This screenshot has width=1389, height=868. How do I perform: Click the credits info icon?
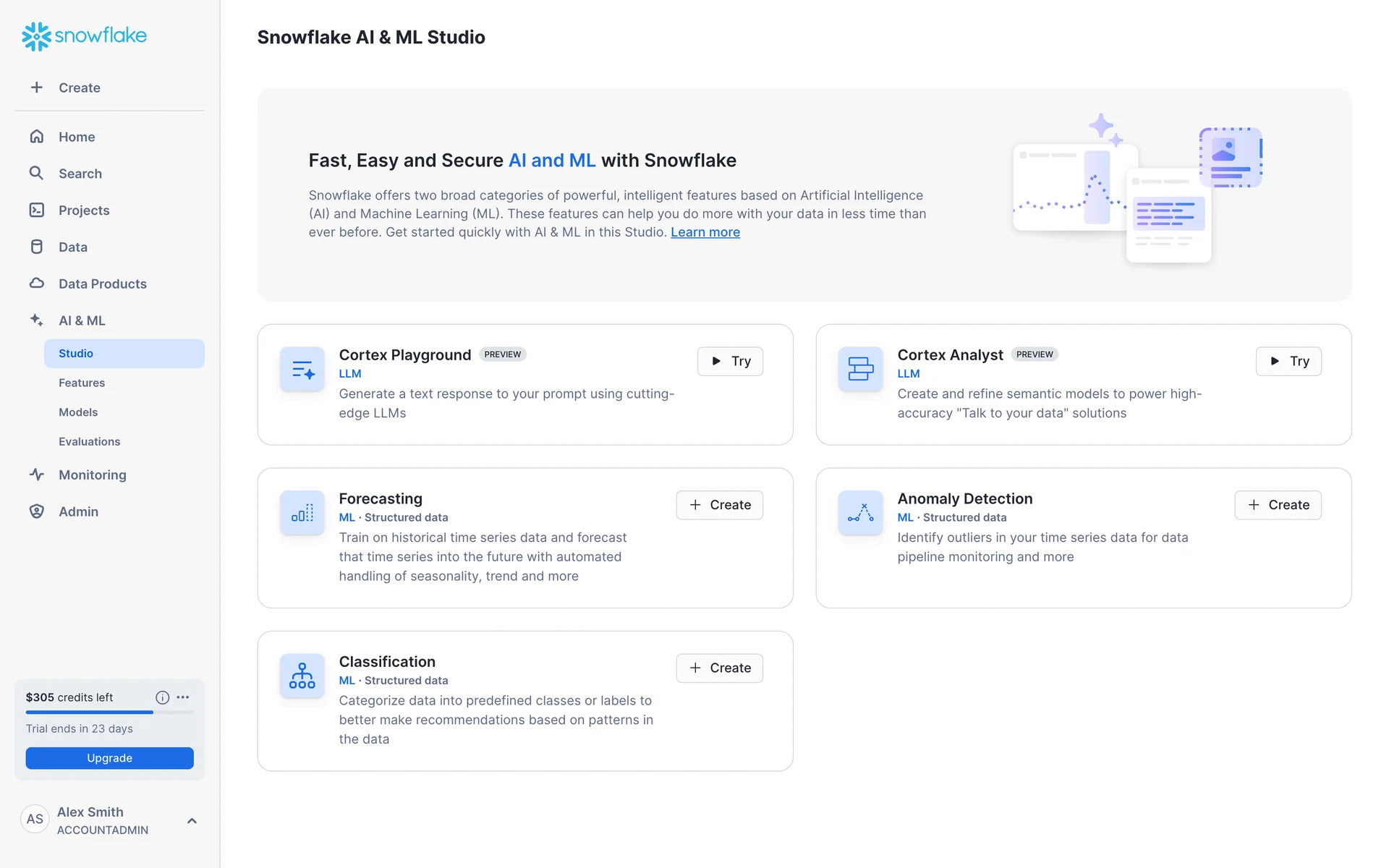(x=162, y=697)
